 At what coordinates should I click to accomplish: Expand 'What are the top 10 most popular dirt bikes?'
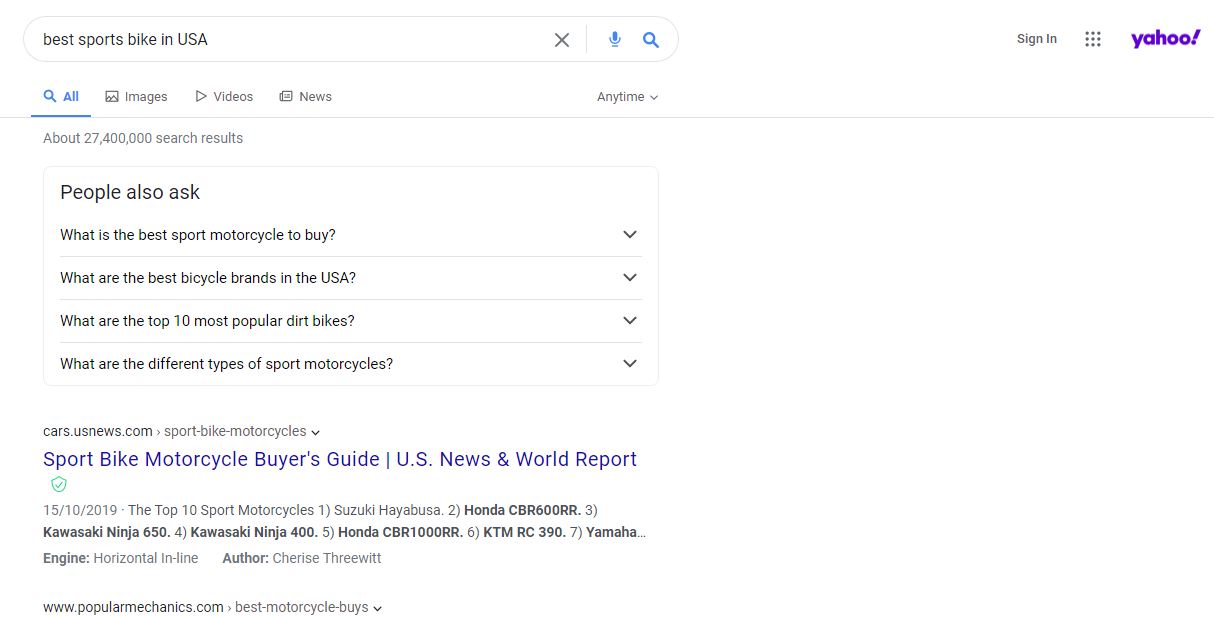tap(351, 321)
